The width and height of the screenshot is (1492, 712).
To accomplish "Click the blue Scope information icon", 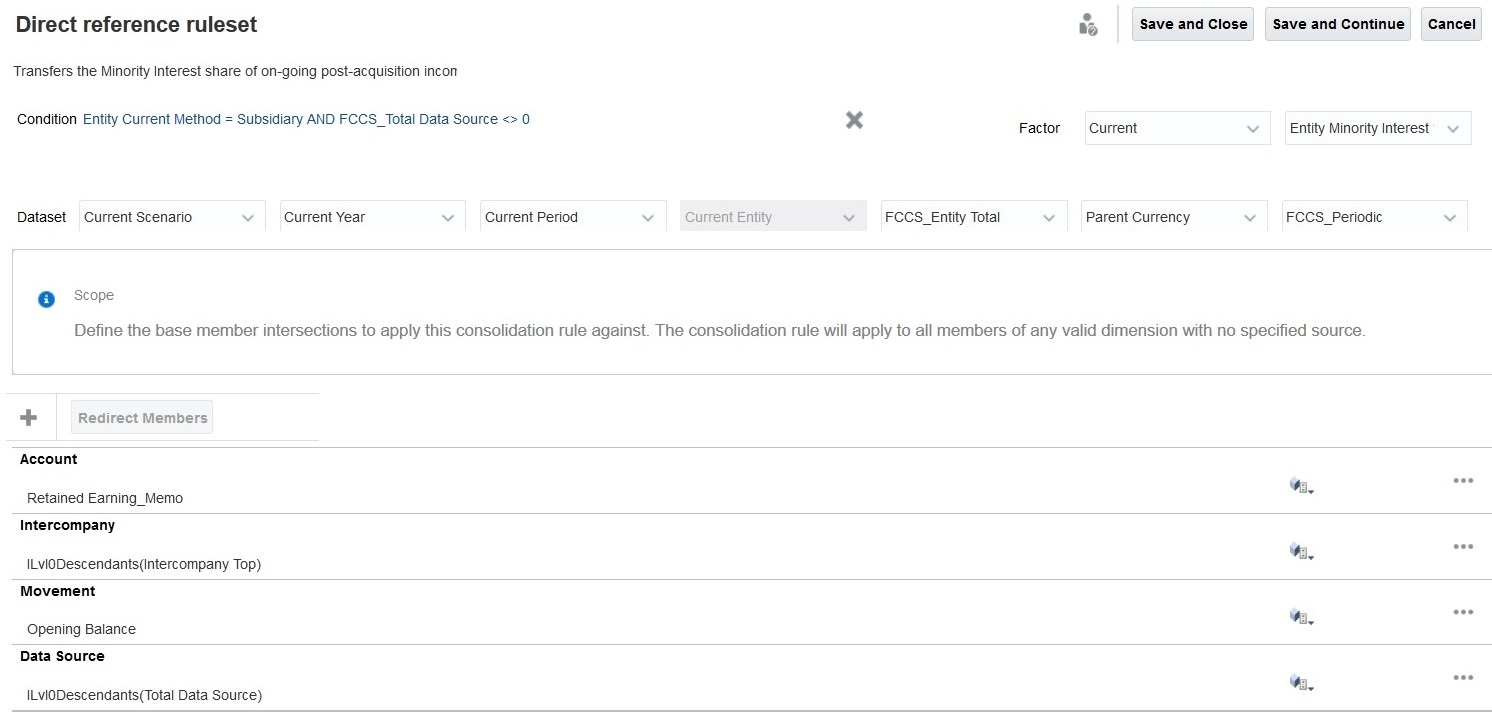I will 46,299.
